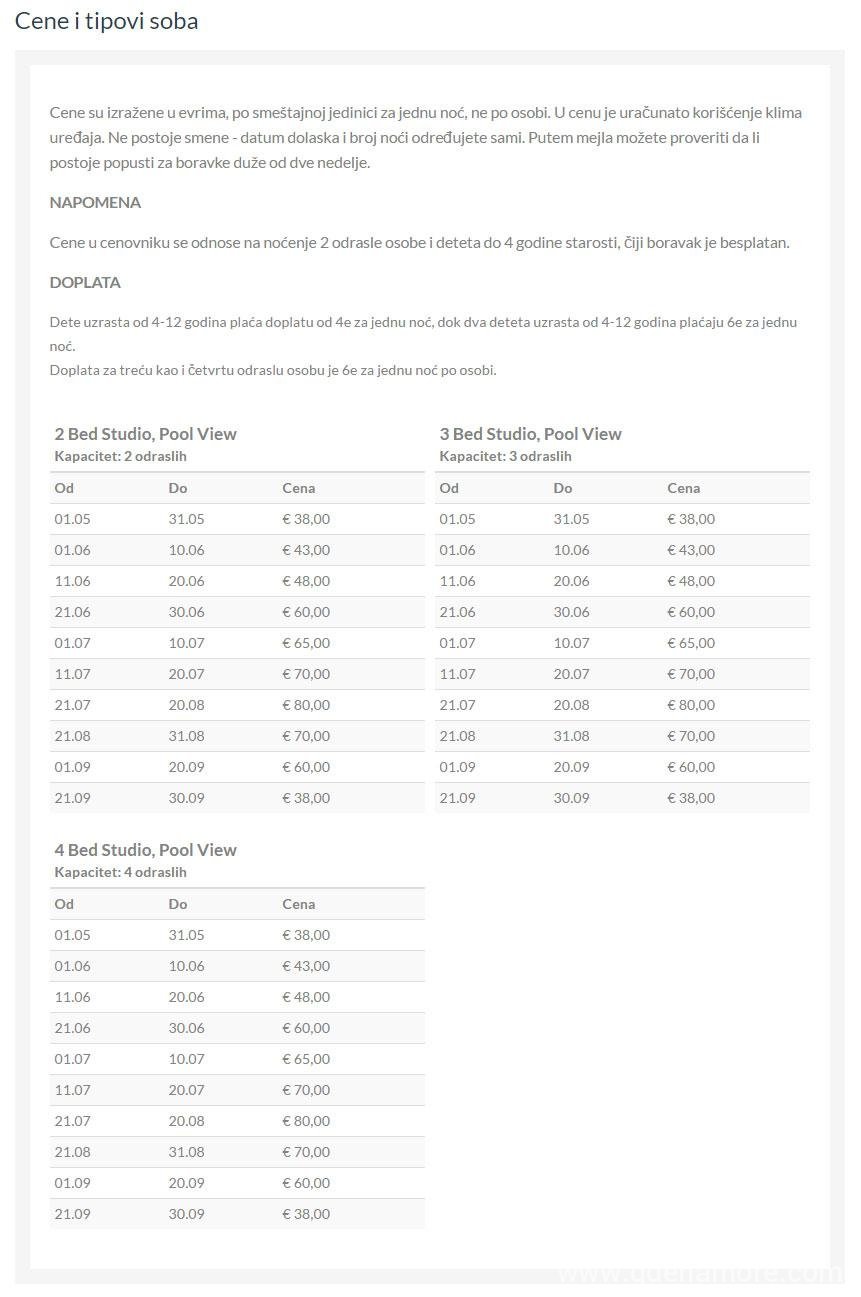Click Do column header in 4 Bed Studio table
861x1297 pixels.
click(178, 904)
